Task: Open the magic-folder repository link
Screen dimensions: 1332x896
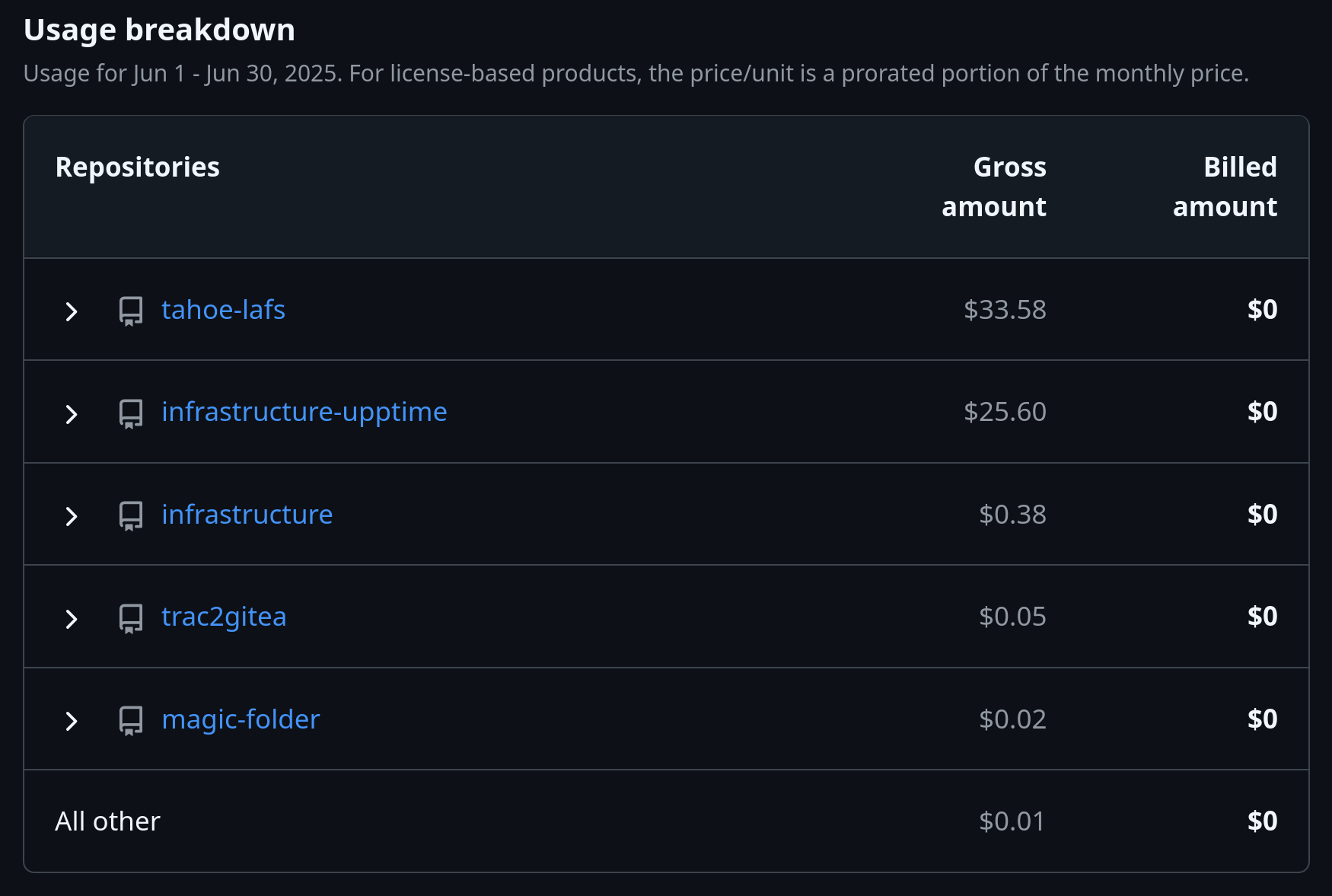Action: pos(241,719)
